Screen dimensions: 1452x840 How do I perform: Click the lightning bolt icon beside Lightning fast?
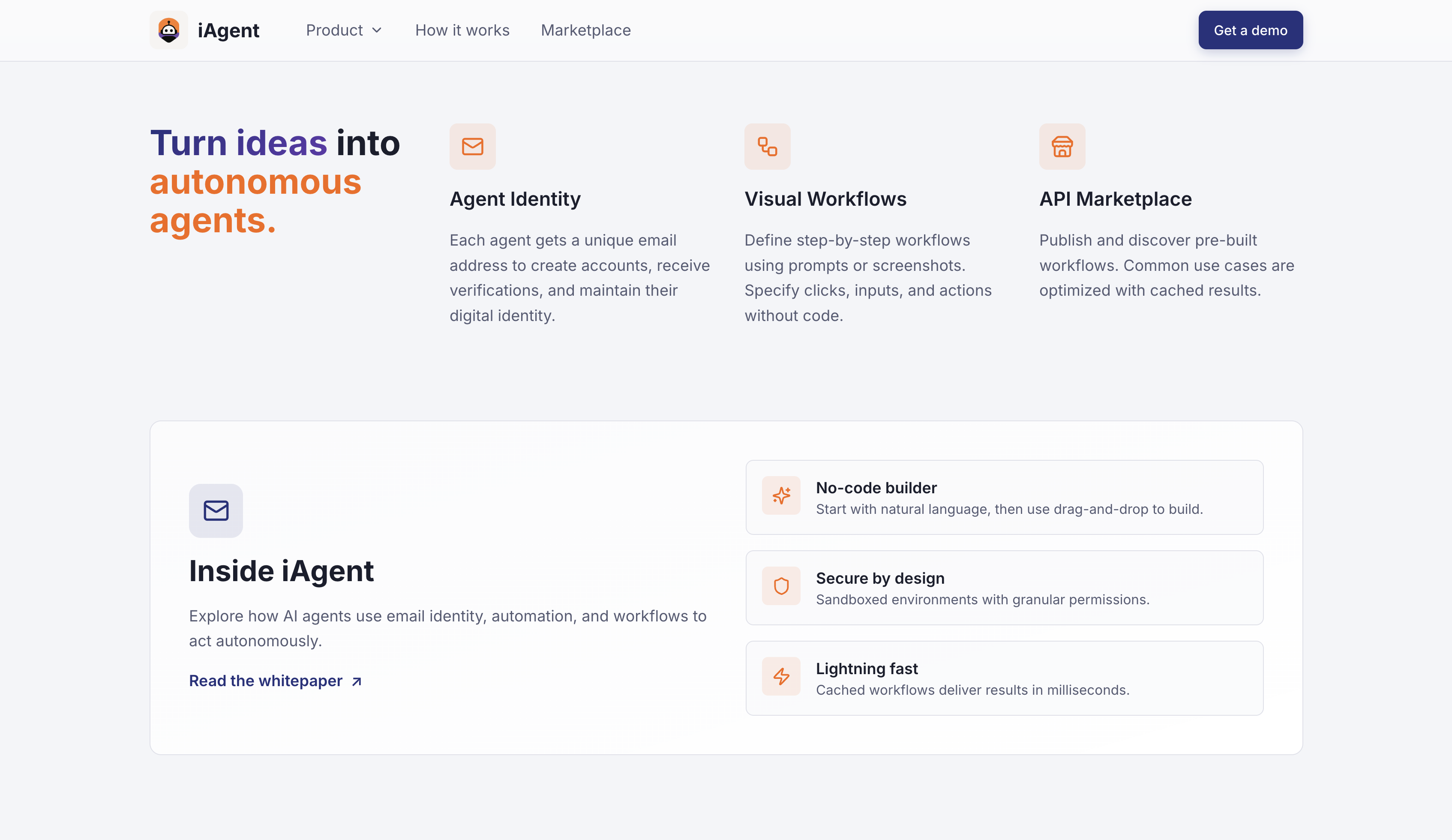(x=781, y=676)
